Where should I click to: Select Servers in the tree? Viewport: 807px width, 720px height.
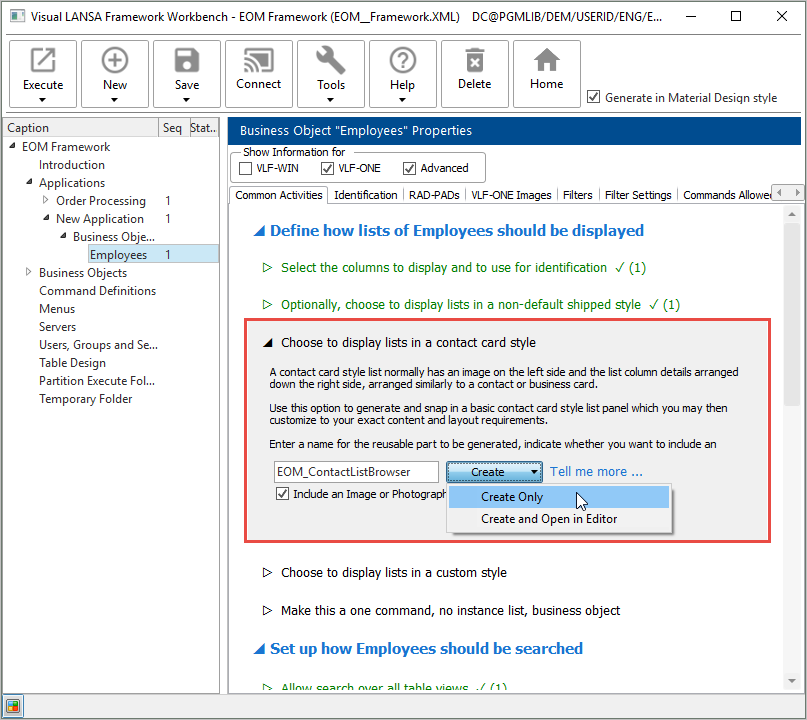(x=57, y=327)
